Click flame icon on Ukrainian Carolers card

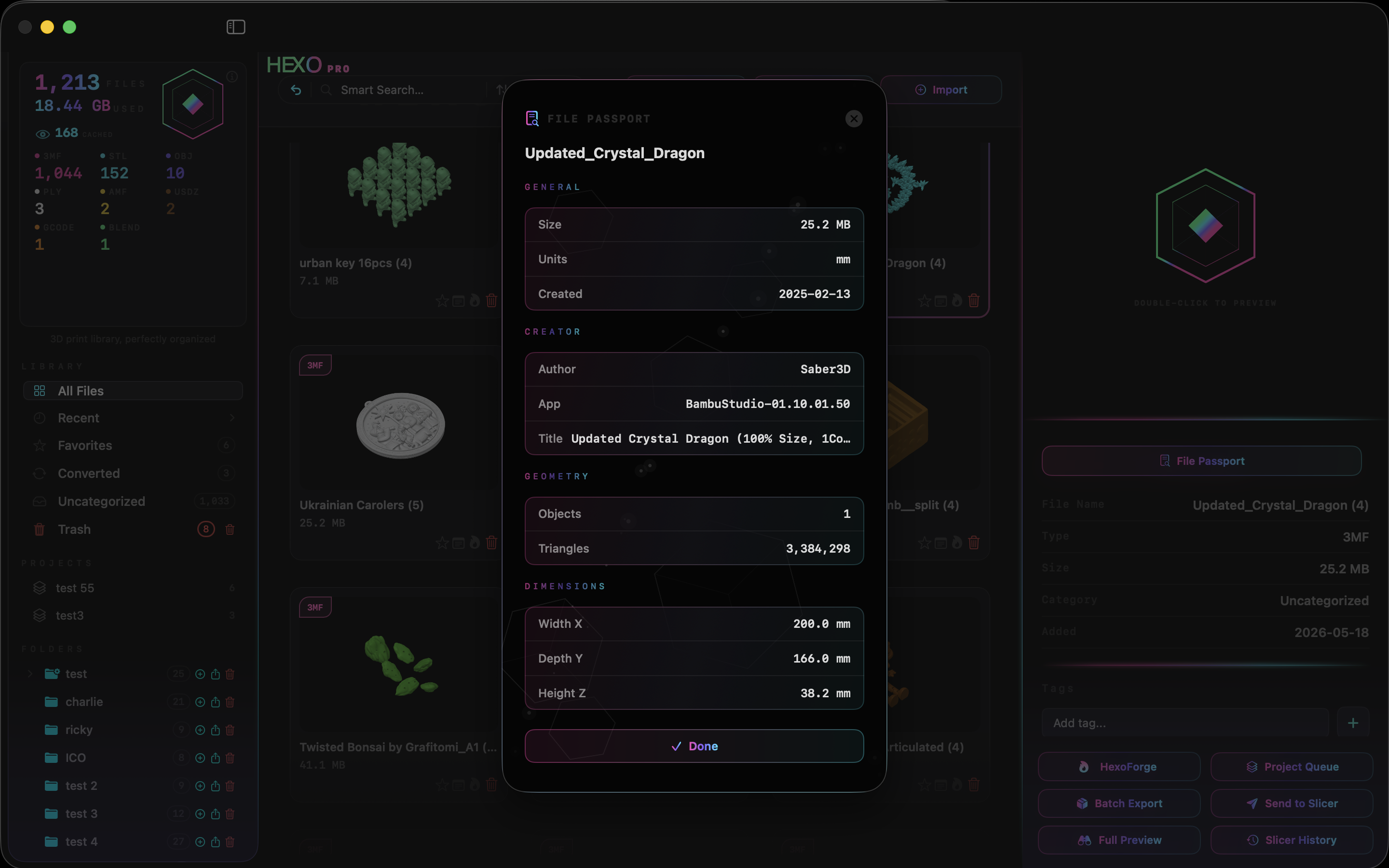click(x=475, y=542)
